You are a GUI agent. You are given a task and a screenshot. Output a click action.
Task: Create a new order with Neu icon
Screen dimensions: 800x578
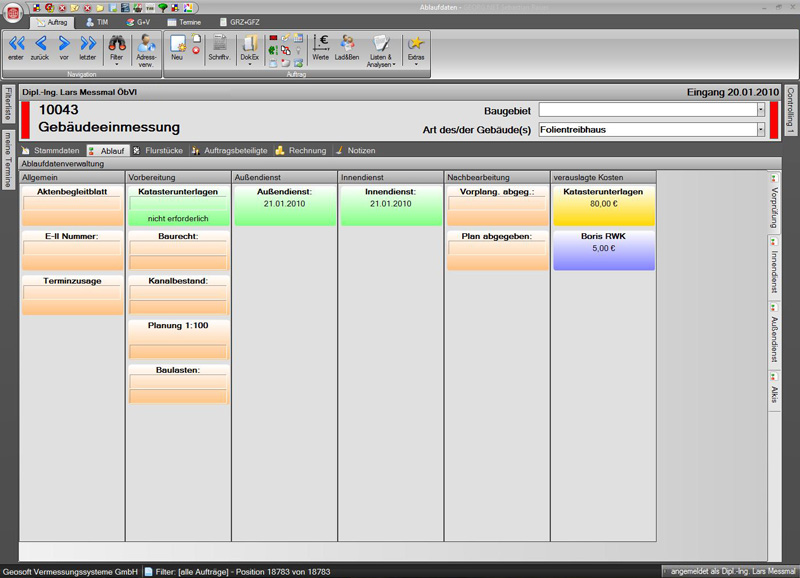point(177,46)
